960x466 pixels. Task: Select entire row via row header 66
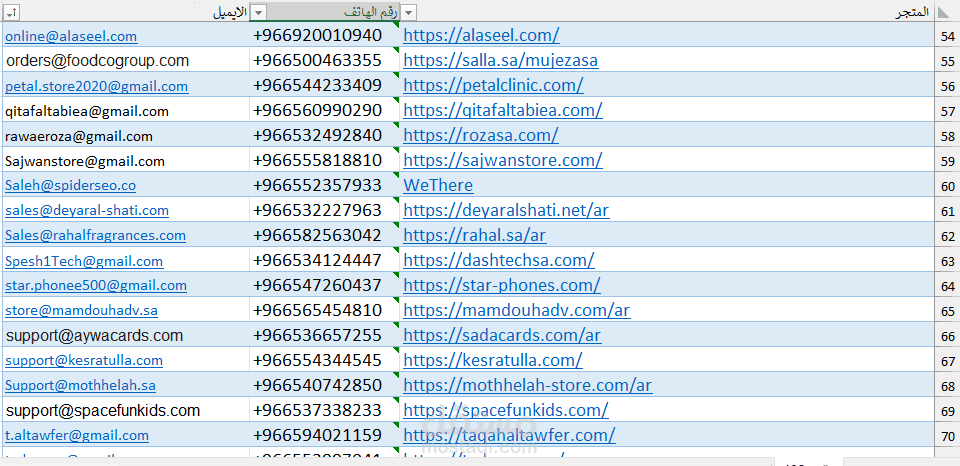[948, 336]
